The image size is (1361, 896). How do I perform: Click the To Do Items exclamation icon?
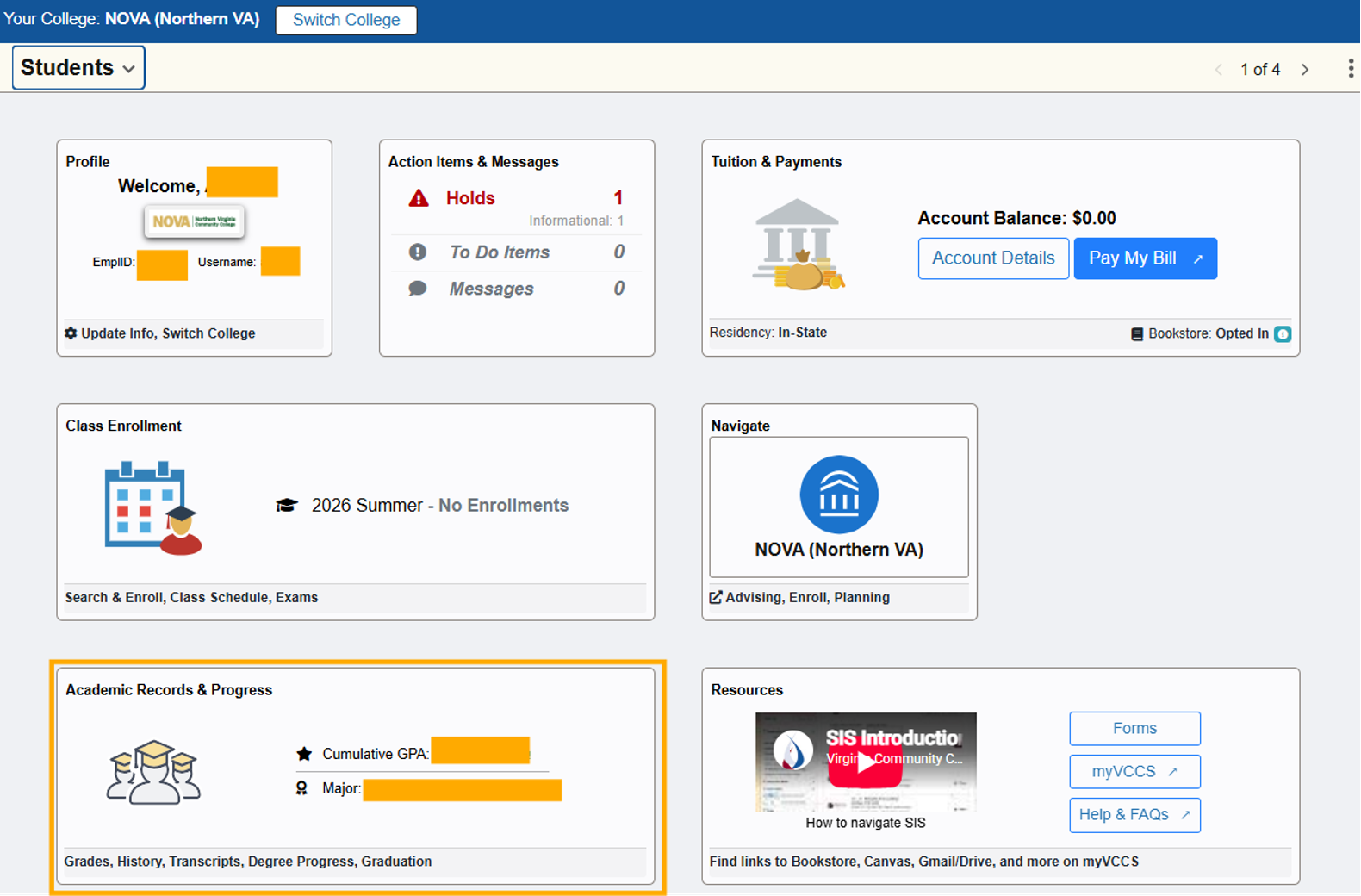point(418,252)
